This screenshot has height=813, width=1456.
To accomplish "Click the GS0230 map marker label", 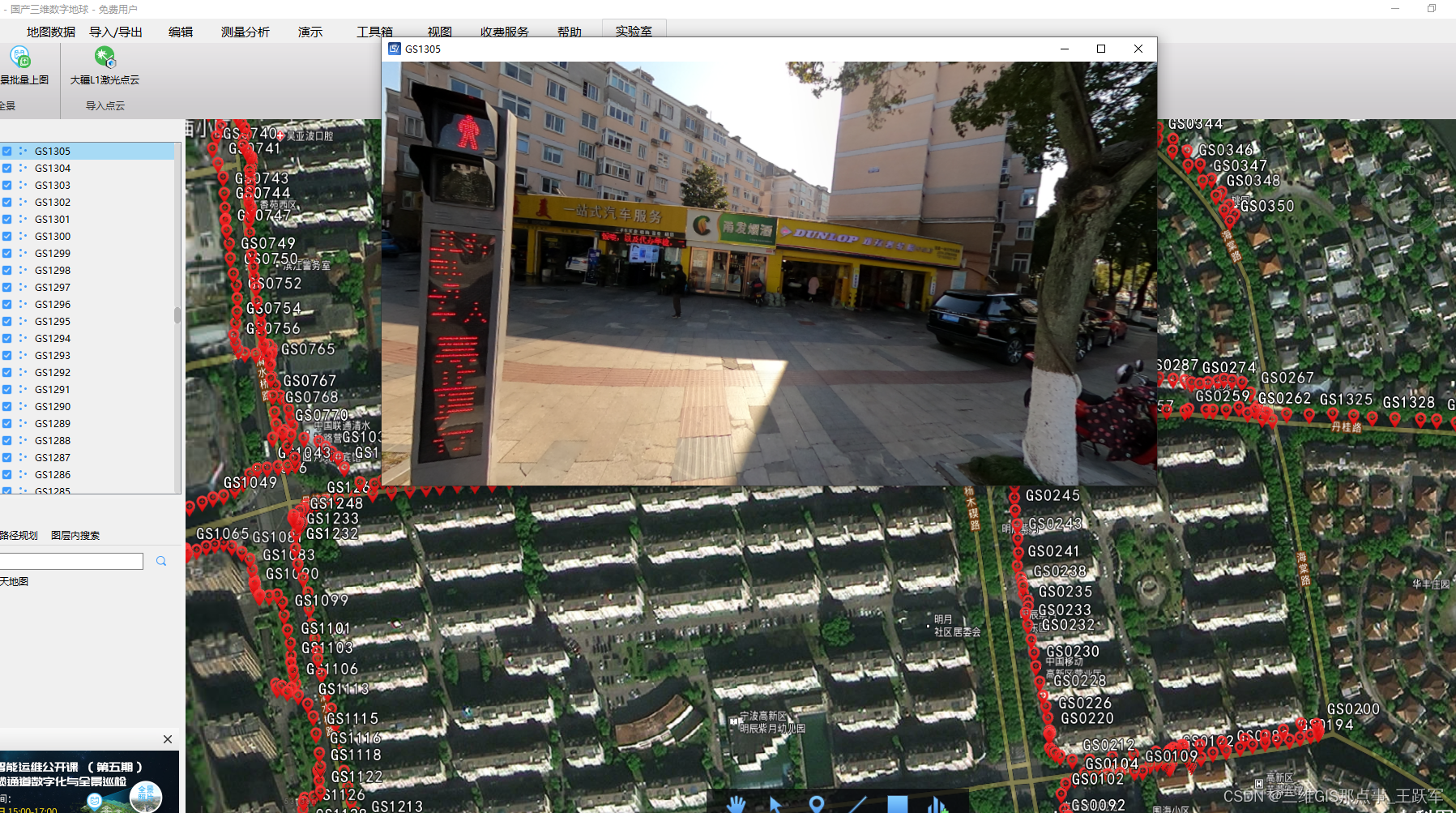I will click(1073, 652).
